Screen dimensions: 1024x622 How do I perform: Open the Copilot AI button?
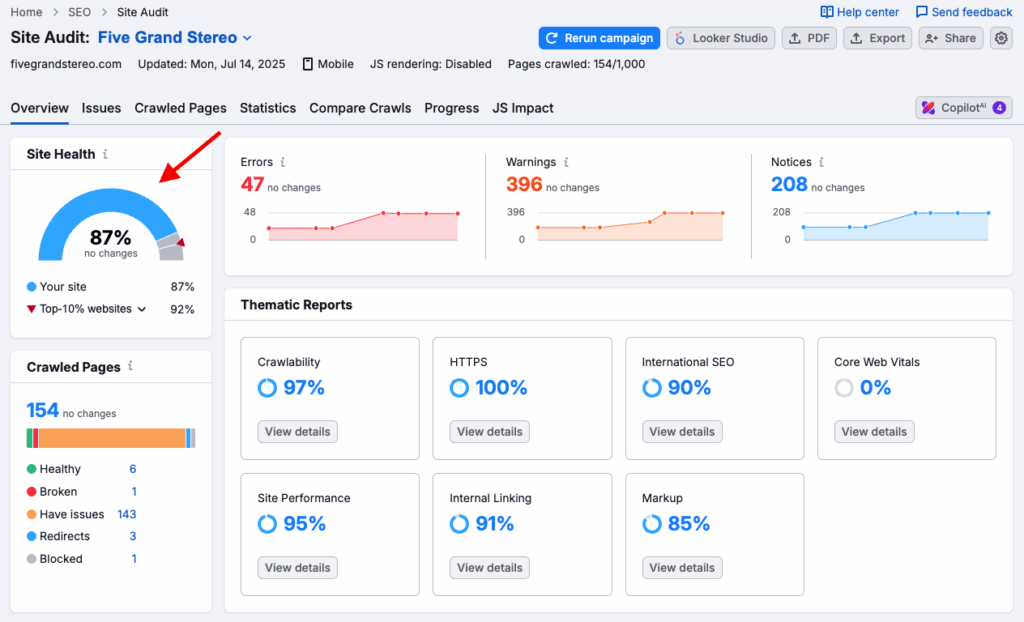click(964, 108)
